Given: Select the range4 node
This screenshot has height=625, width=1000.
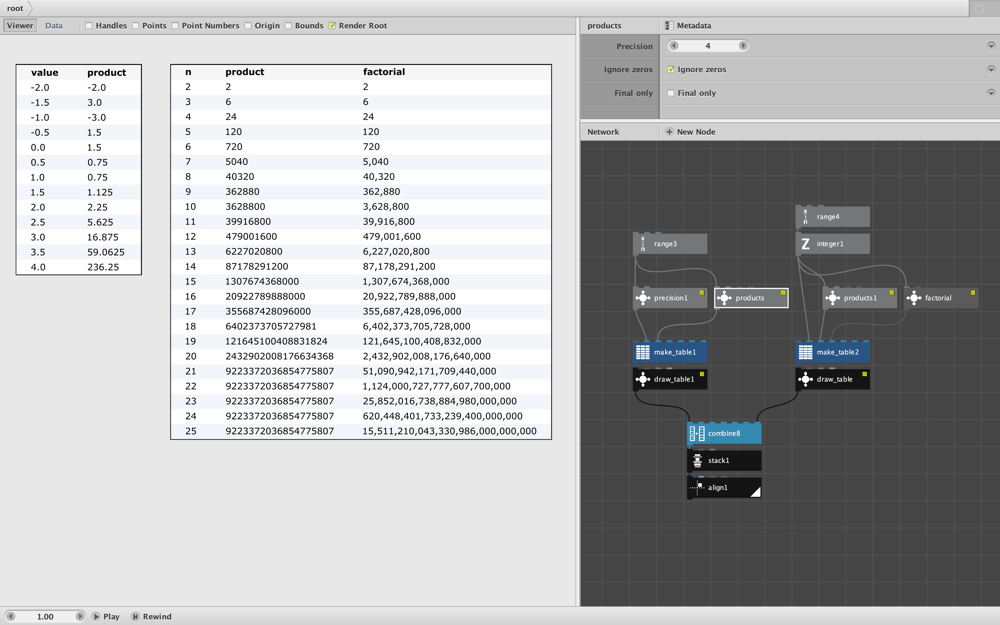Looking at the screenshot, I should coord(832,217).
